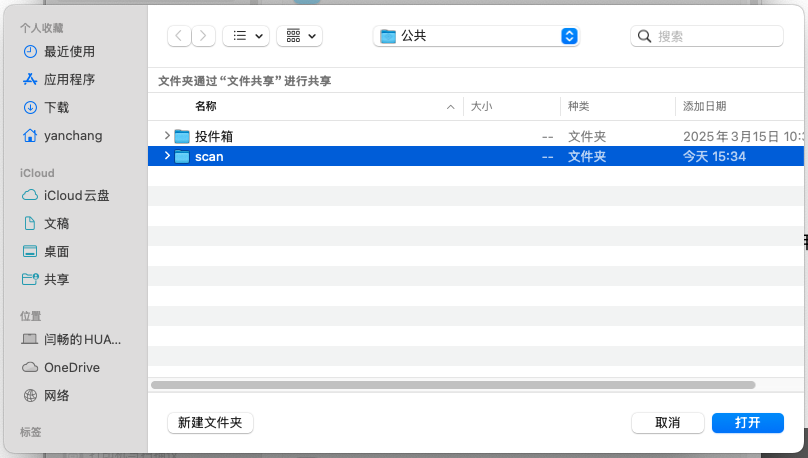Click the forward navigation arrow
The image size is (808, 458).
coord(204,36)
